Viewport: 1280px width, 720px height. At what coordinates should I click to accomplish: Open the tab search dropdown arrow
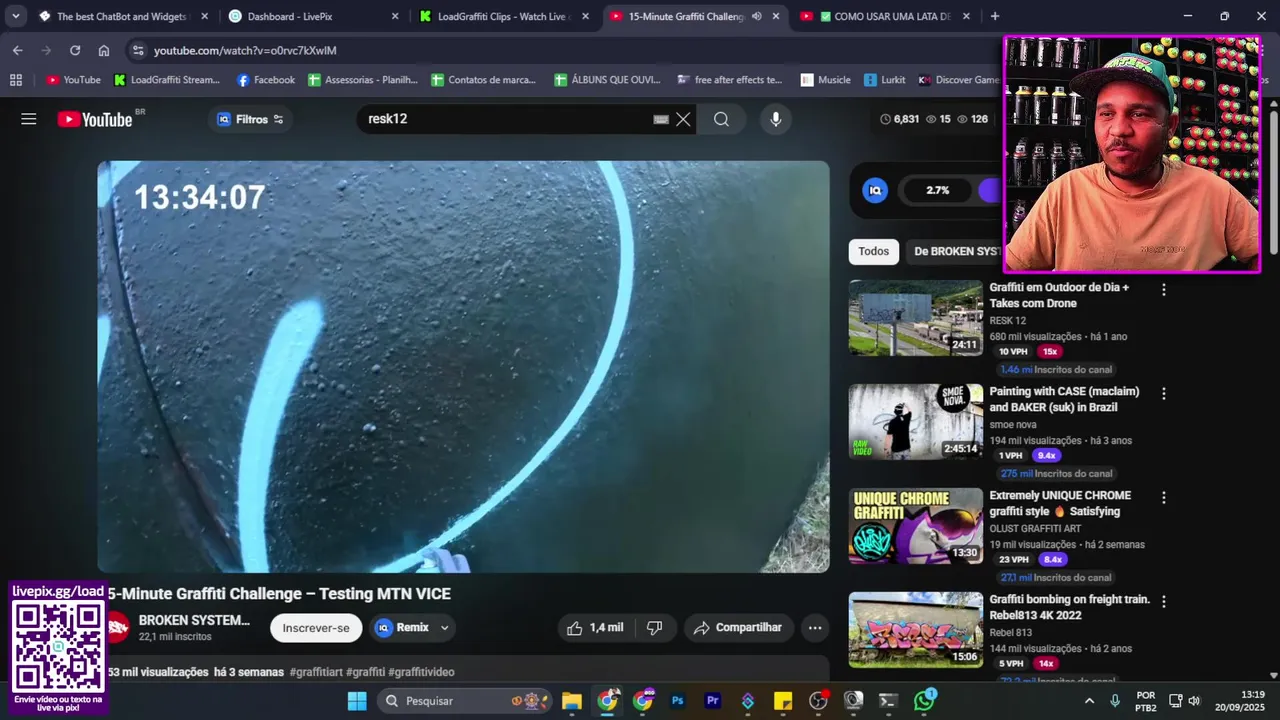(16, 16)
